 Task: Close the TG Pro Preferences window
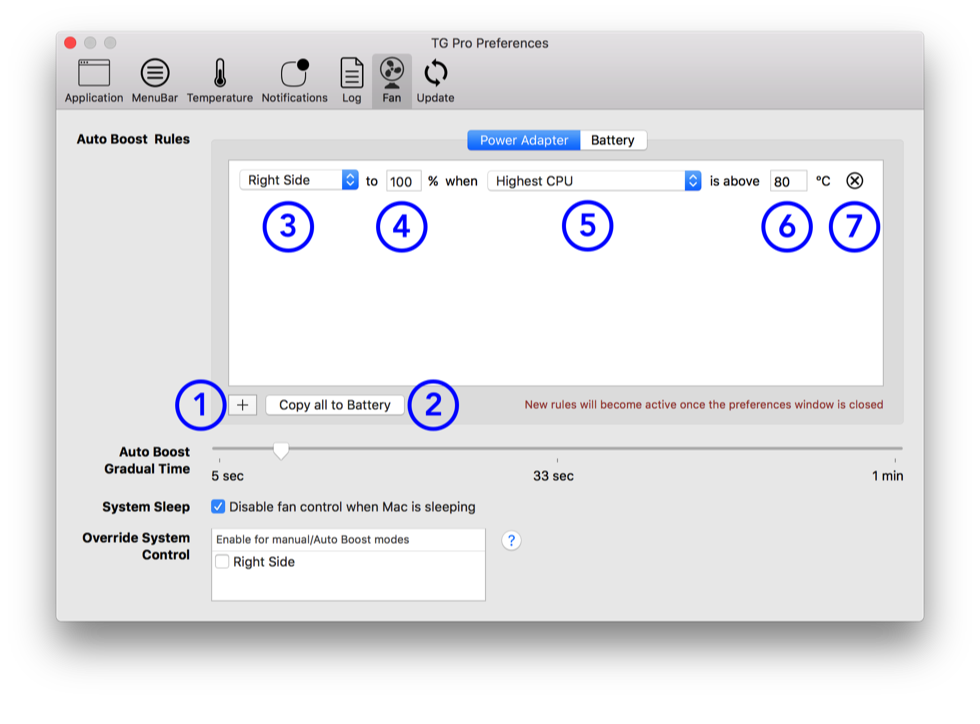click(x=70, y=43)
